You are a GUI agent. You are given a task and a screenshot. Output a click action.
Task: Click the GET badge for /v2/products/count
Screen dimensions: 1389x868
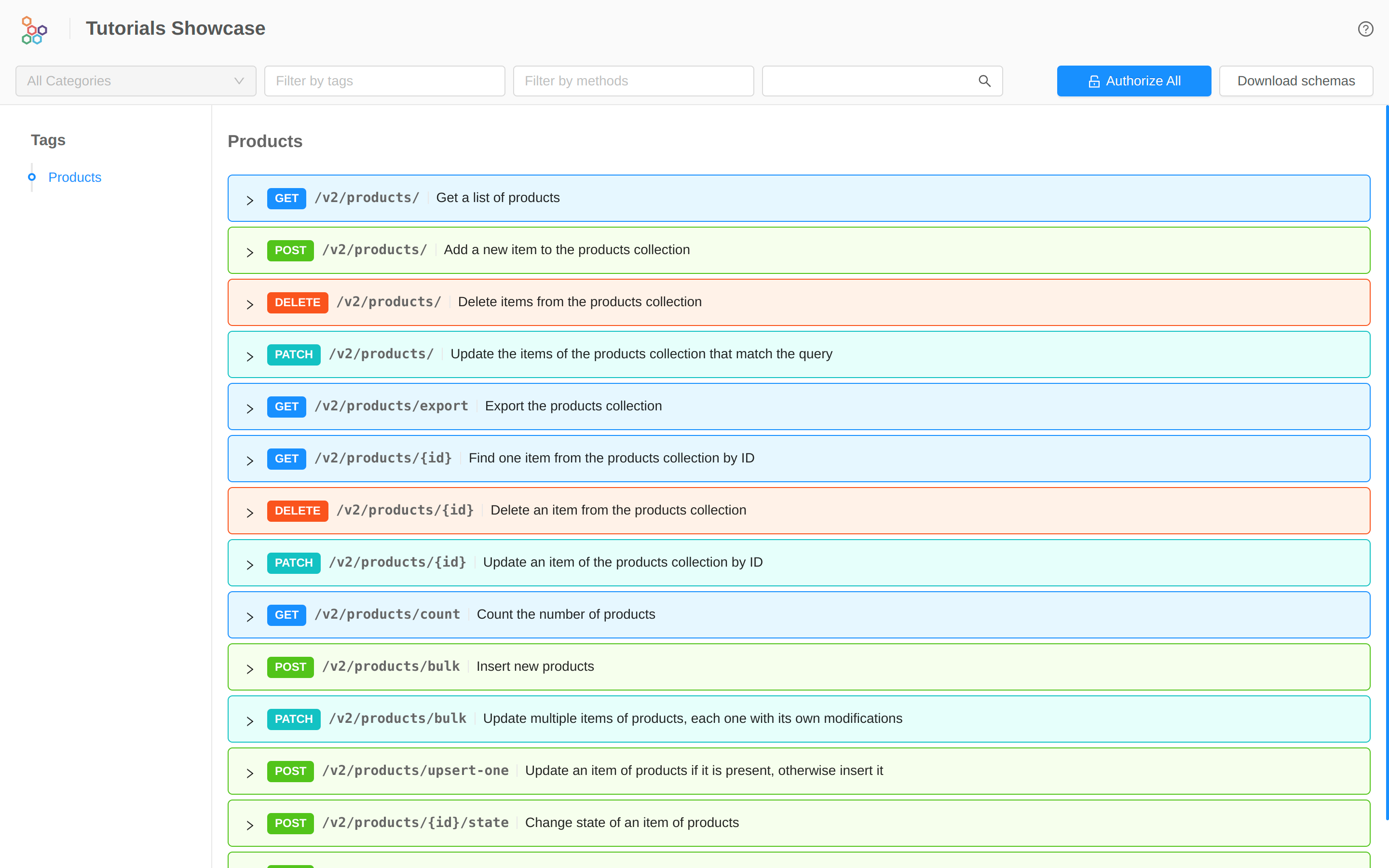(286, 615)
